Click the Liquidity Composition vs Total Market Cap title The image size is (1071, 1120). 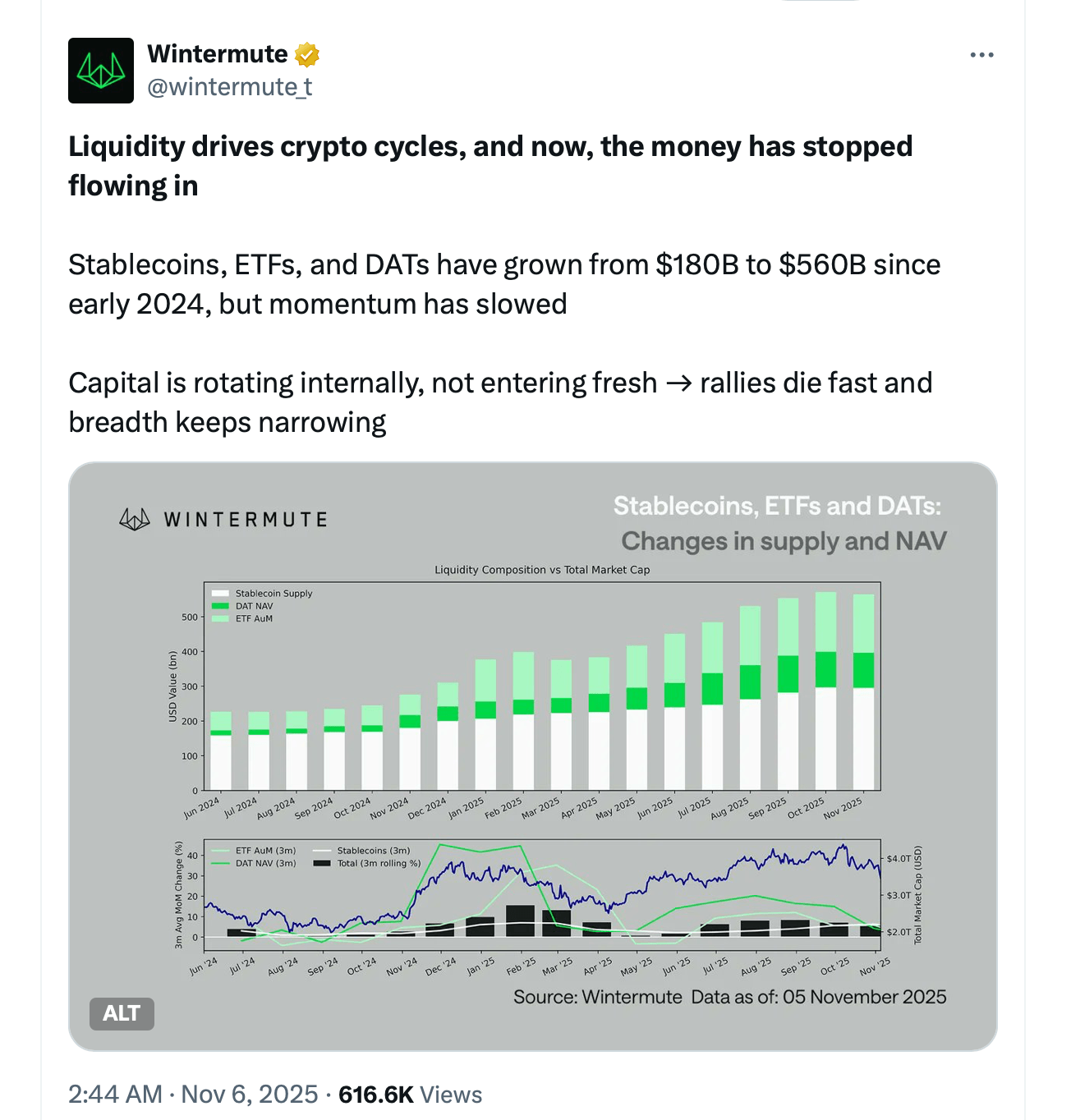[x=542, y=570]
